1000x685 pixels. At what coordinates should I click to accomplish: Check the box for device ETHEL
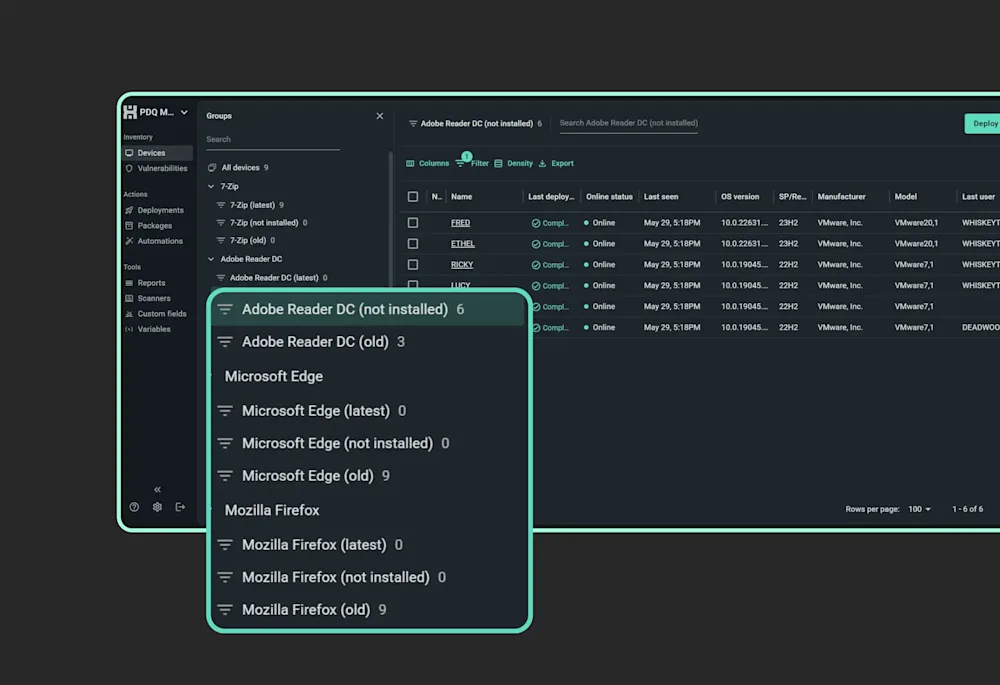(413, 244)
